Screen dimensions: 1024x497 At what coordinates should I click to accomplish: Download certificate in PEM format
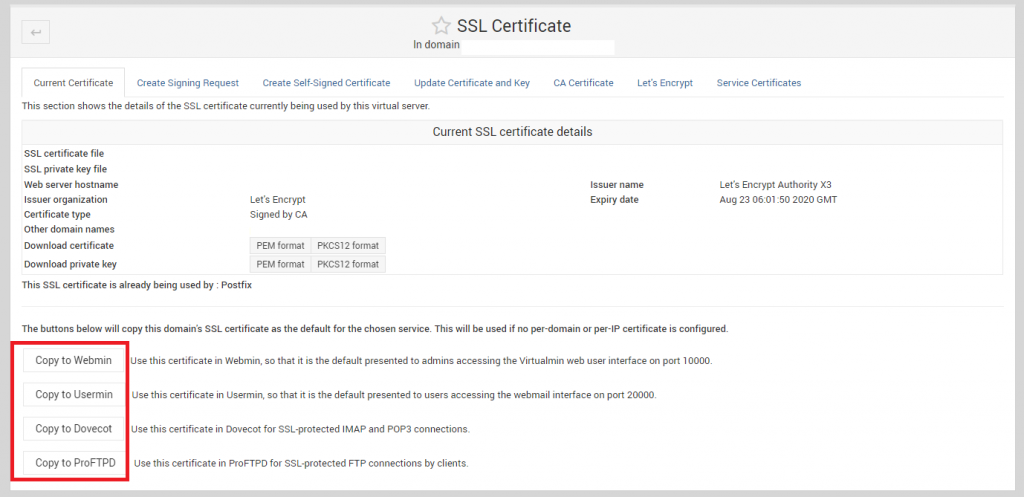pos(280,246)
